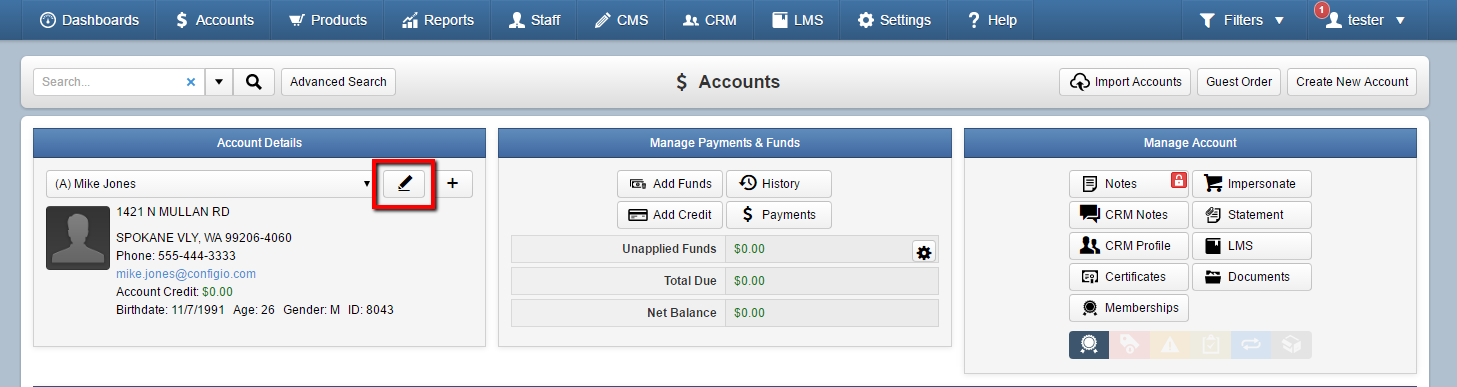Screen dimensions: 1457x387
Task: Click the Account Credit: $0.00 text
Action: pyautogui.click(x=174, y=292)
